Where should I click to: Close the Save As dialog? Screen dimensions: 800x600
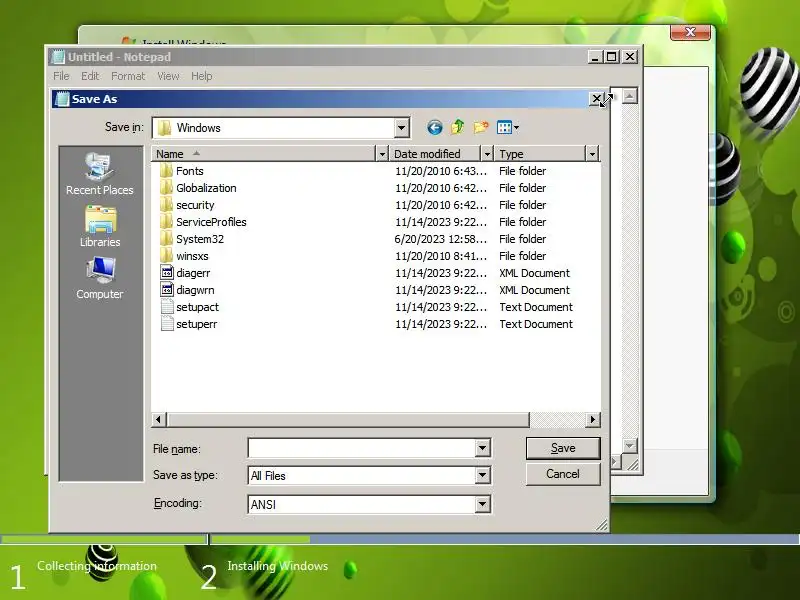click(596, 98)
